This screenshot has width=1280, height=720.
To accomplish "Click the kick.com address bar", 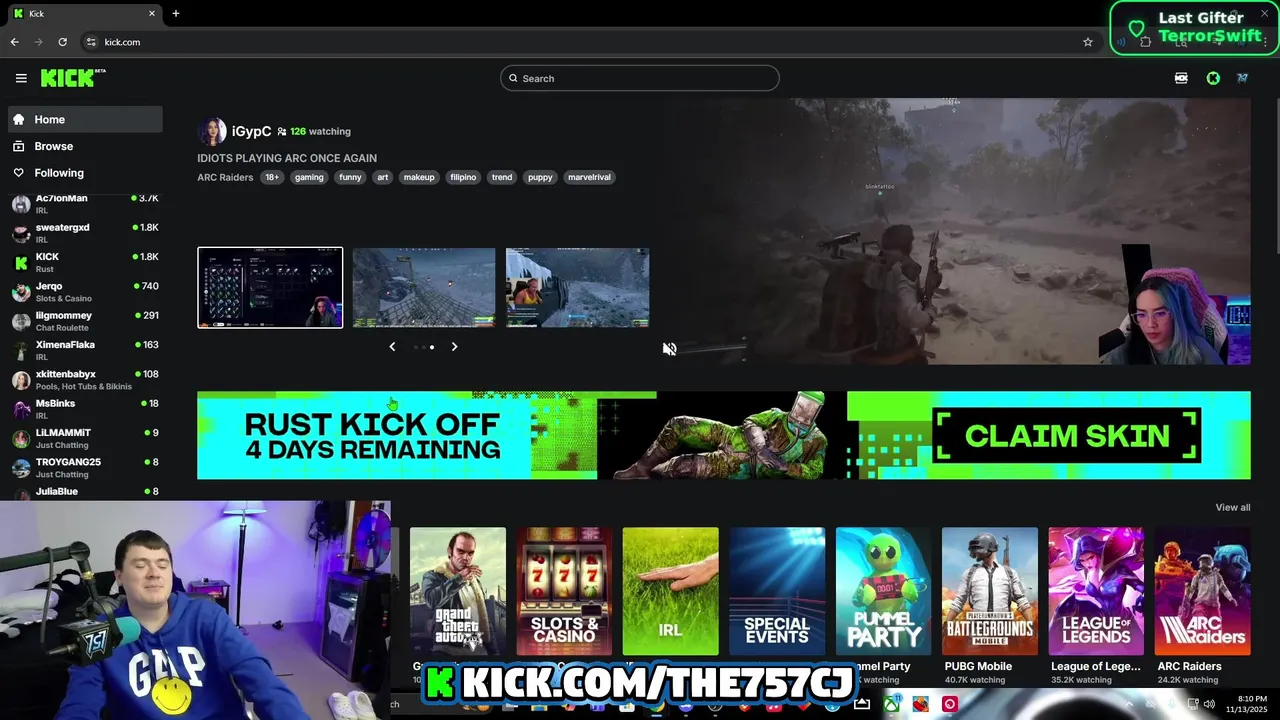I will point(590,42).
